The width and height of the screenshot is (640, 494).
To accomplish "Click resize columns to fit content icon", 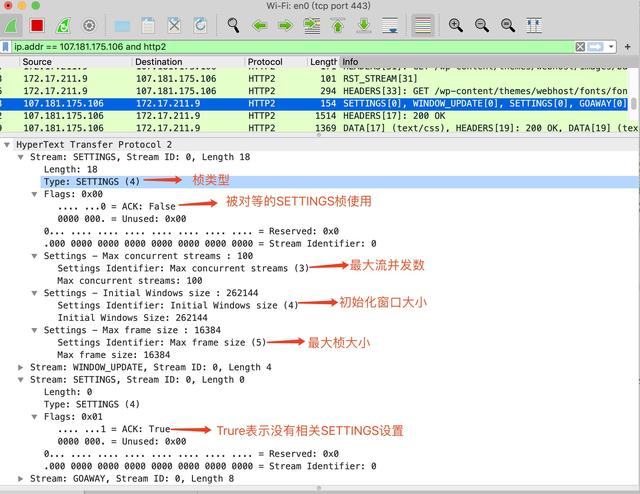I will click(534, 25).
